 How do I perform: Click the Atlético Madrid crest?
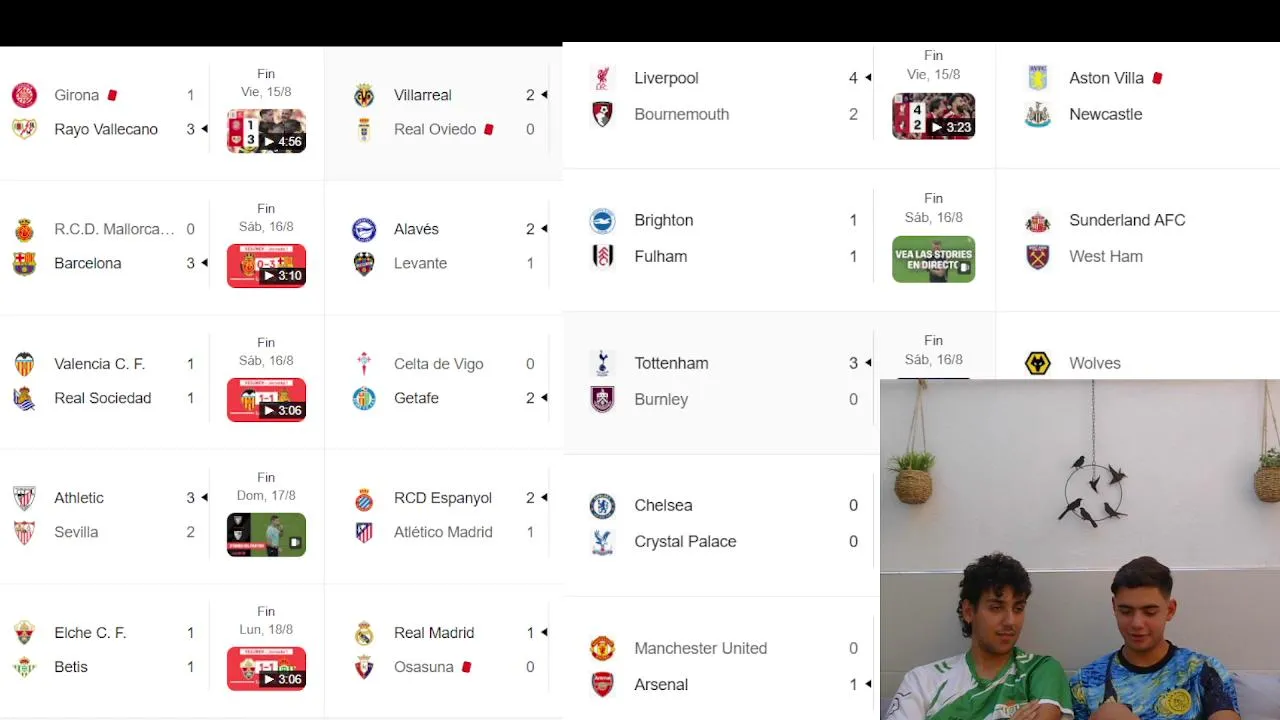pyautogui.click(x=364, y=532)
